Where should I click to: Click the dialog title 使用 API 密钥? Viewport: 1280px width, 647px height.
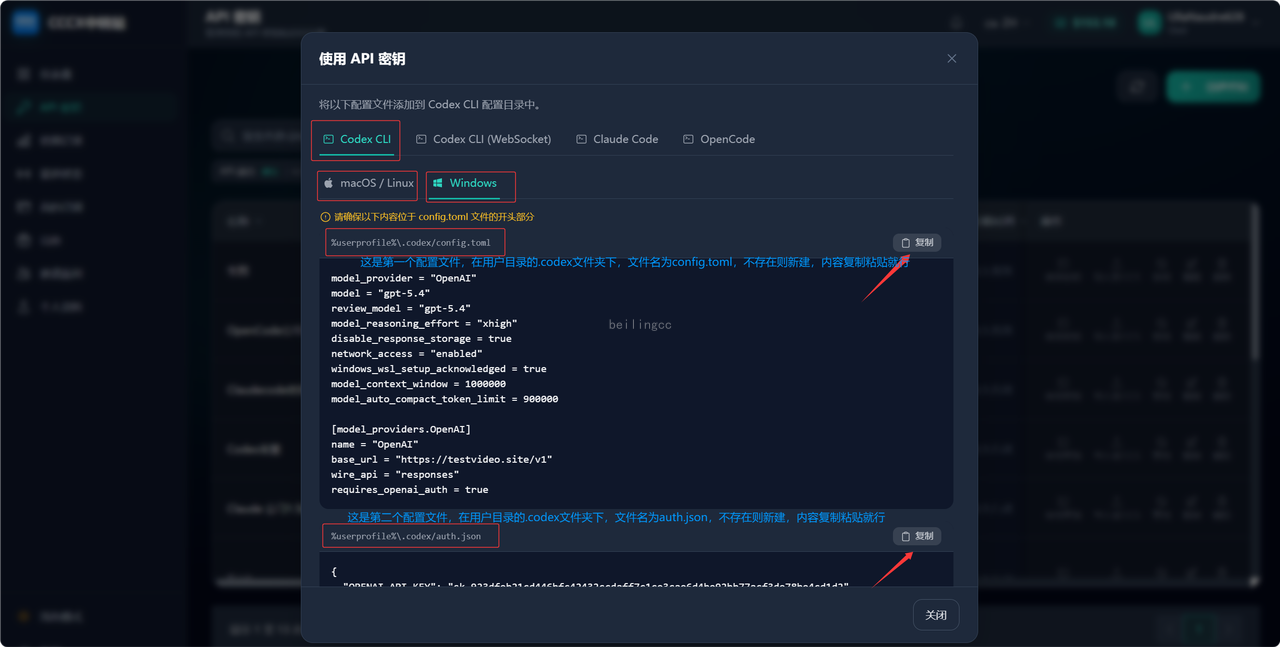[362, 59]
